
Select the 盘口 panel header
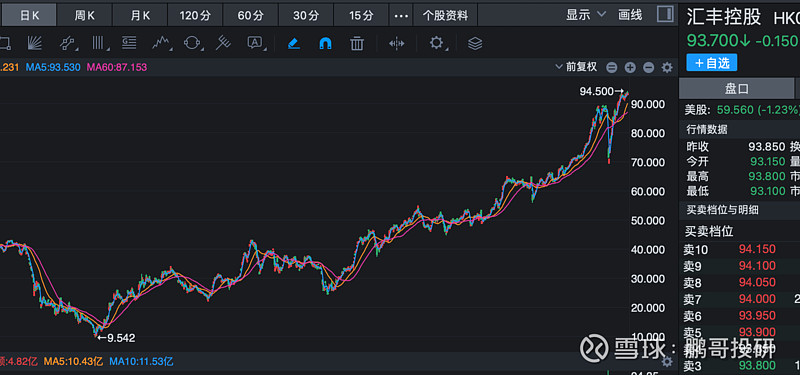737,89
